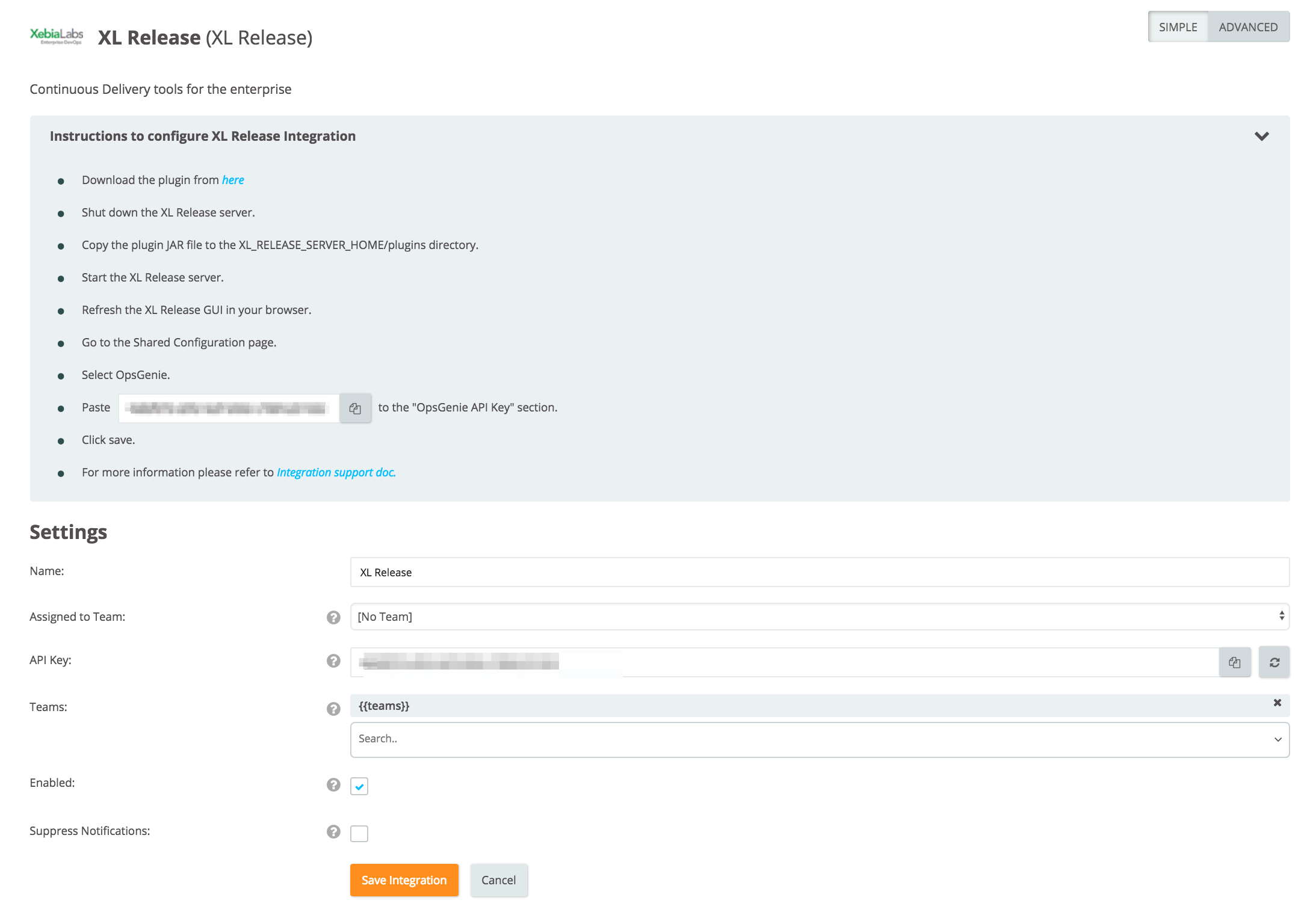The height and width of the screenshot is (924, 1313).
Task: Open the Integration support doc link
Action: pyautogui.click(x=336, y=472)
